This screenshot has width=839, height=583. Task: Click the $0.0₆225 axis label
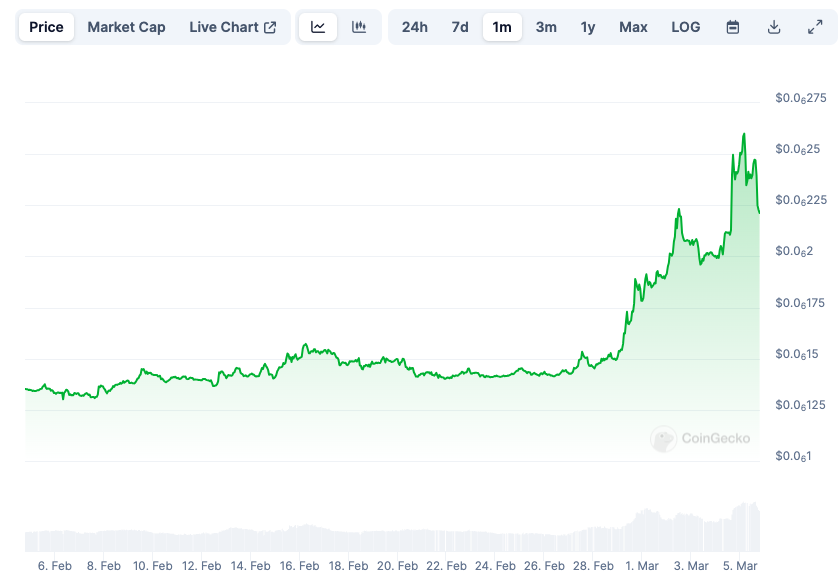tap(800, 200)
